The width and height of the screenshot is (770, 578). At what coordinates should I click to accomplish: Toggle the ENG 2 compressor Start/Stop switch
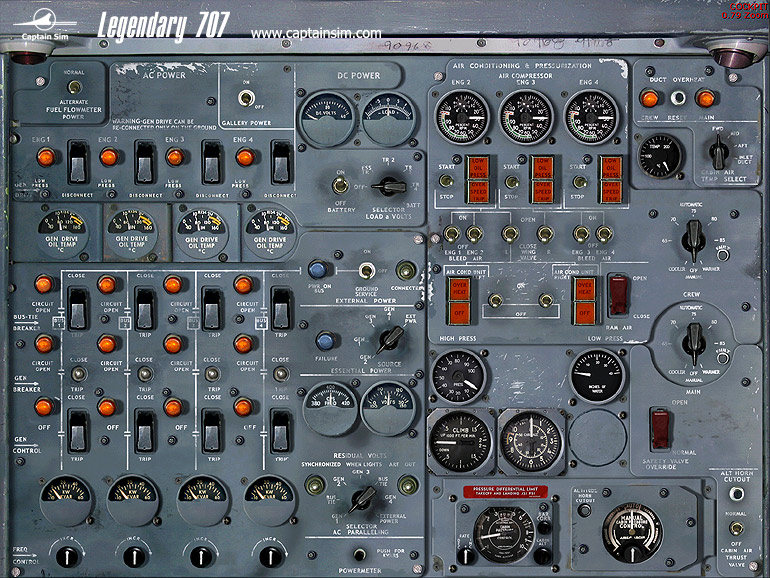[x=446, y=181]
